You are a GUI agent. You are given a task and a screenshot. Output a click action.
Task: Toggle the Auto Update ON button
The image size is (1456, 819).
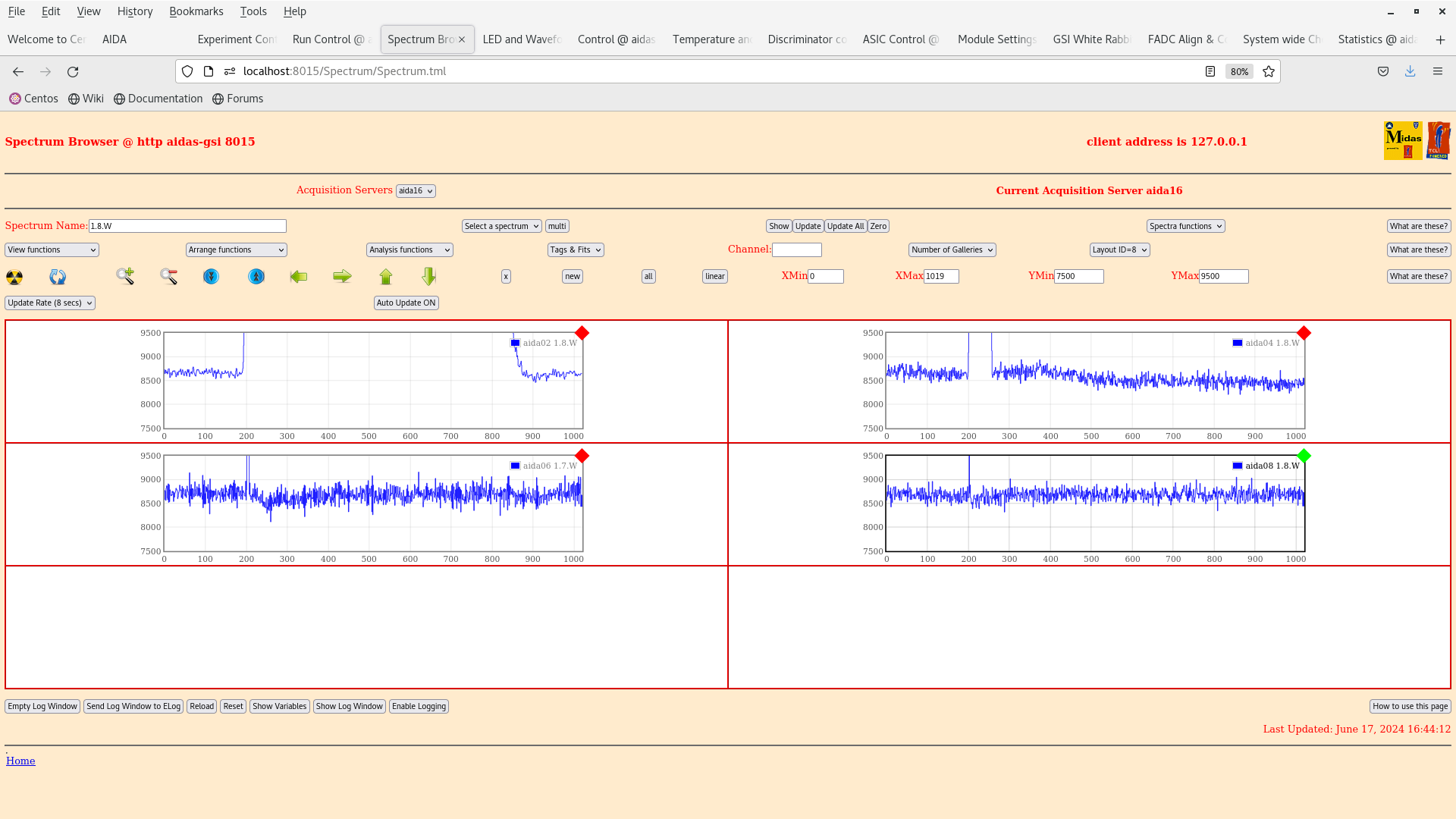tap(406, 303)
